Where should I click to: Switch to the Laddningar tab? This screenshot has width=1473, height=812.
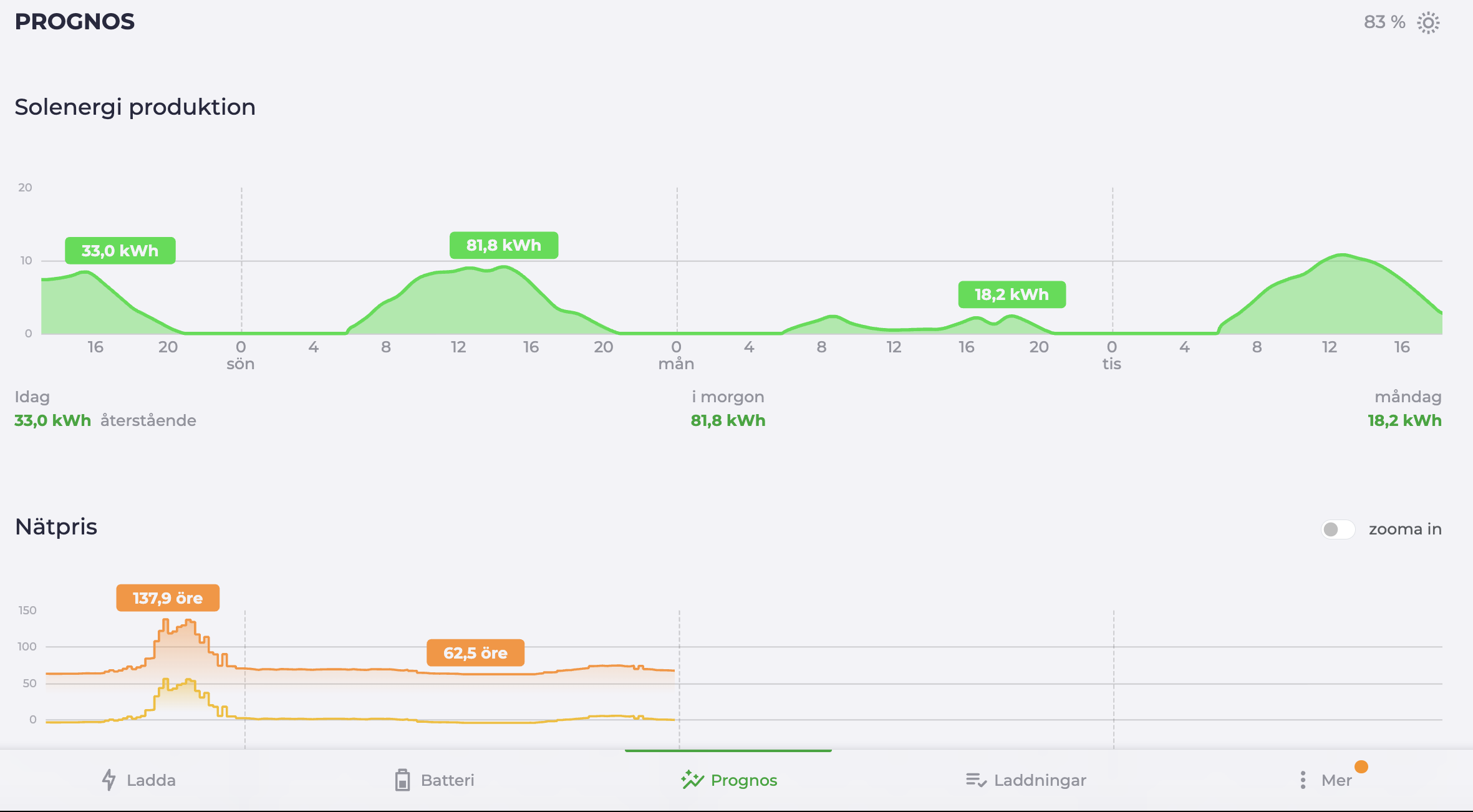coord(1026,780)
